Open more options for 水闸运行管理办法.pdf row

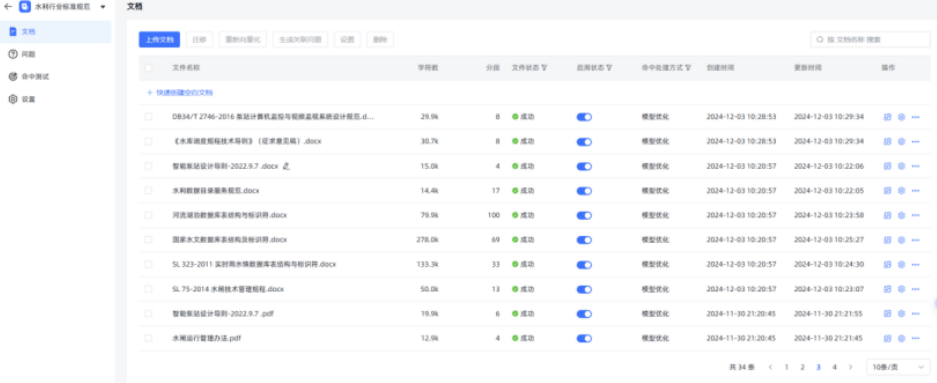[915, 338]
